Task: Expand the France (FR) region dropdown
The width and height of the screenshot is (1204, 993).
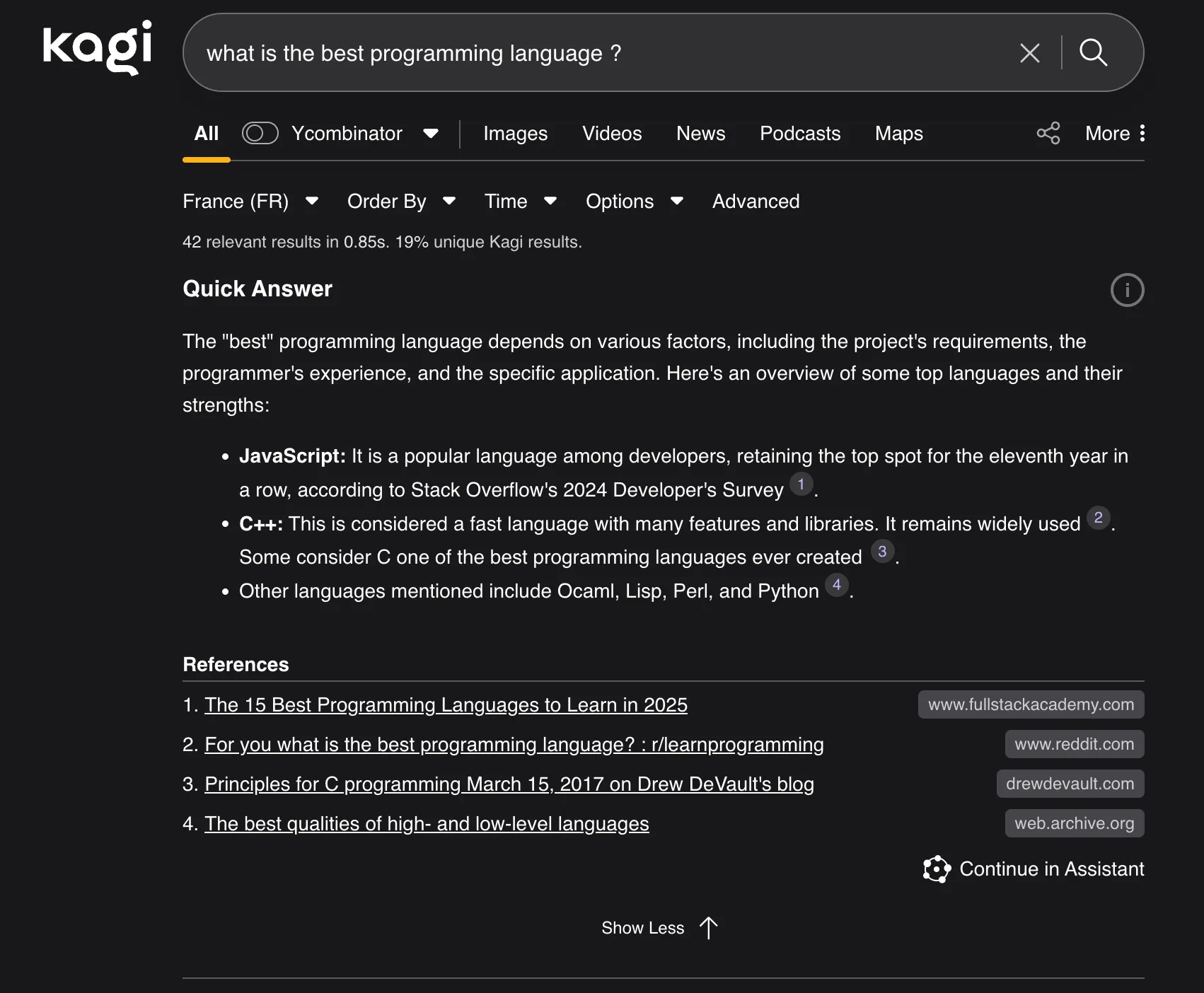Action: (250, 202)
